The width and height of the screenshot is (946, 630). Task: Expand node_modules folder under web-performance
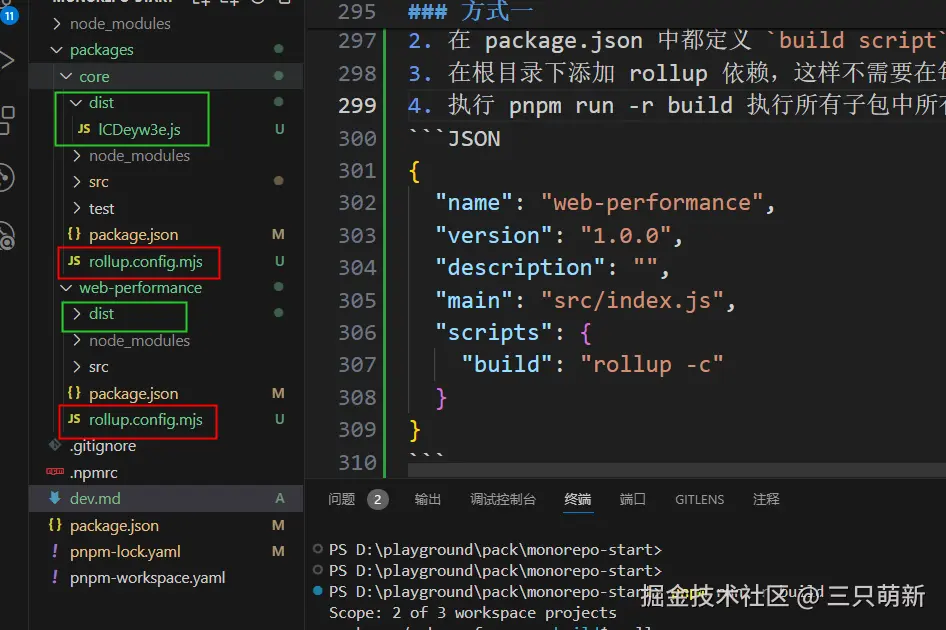tap(76, 340)
